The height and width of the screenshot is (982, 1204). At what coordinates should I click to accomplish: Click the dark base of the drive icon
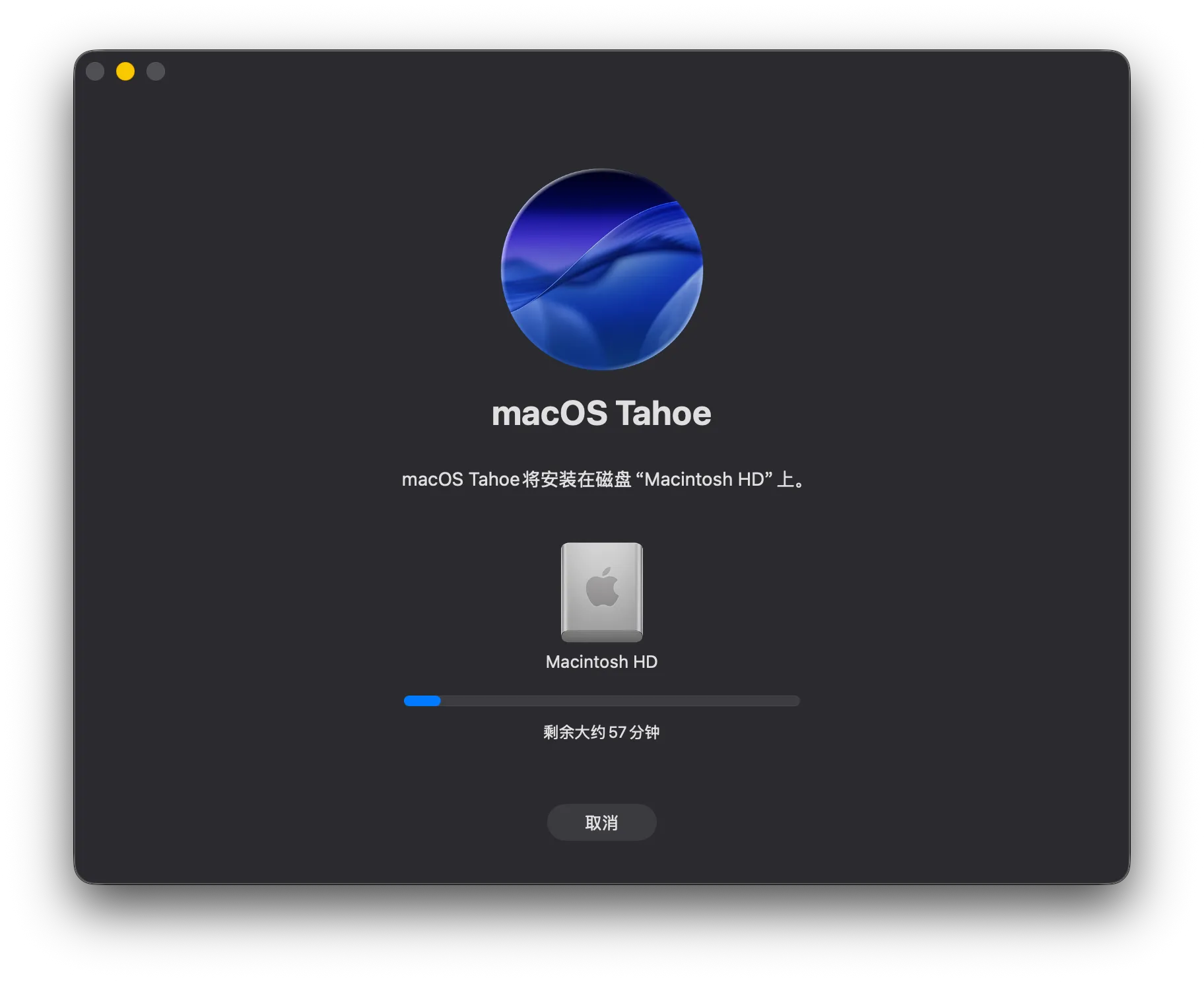601,636
